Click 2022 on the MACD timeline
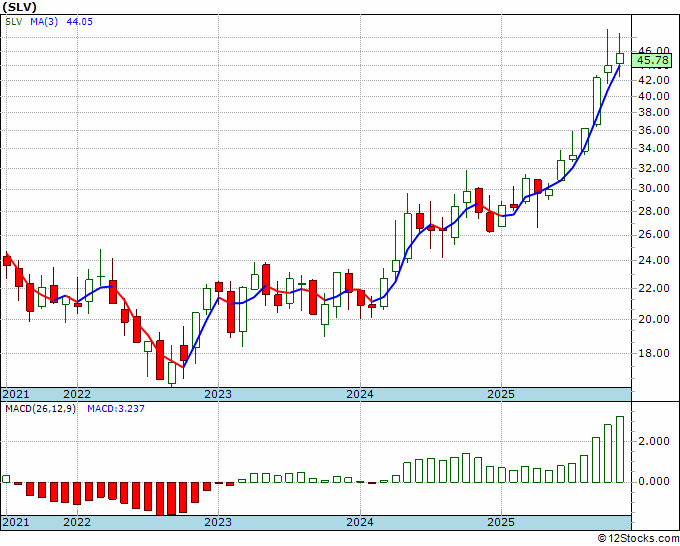This screenshot has height=546, width=680. click(77, 522)
